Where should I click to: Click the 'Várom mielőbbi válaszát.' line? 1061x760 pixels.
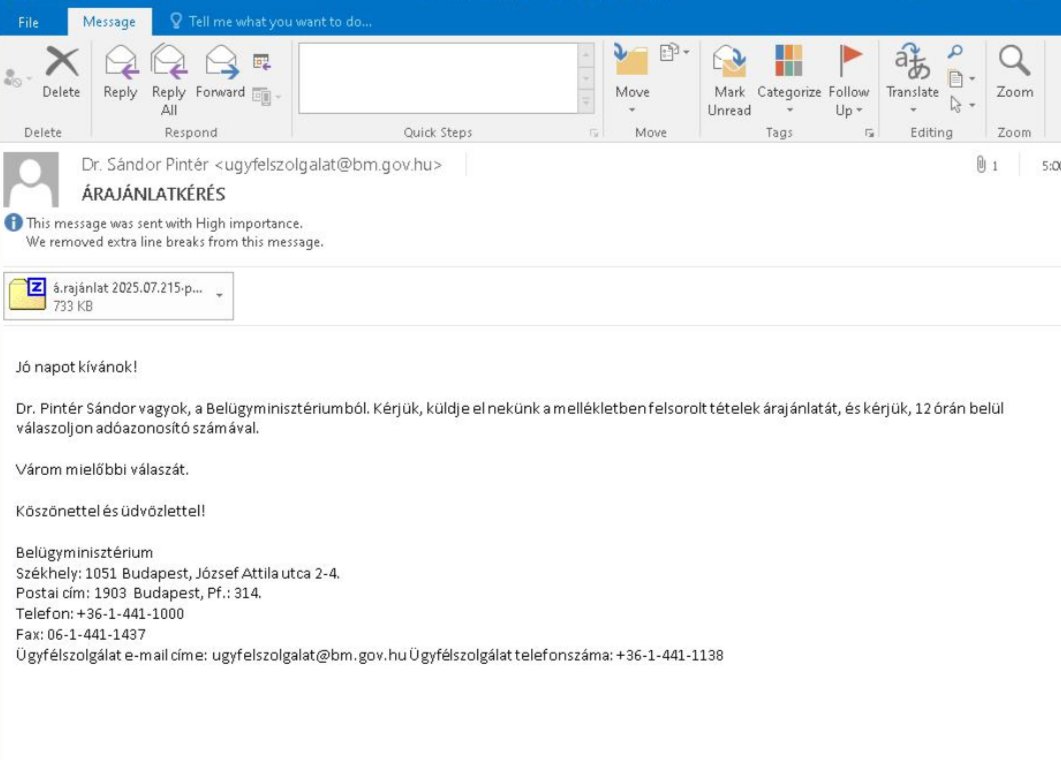click(x=102, y=470)
